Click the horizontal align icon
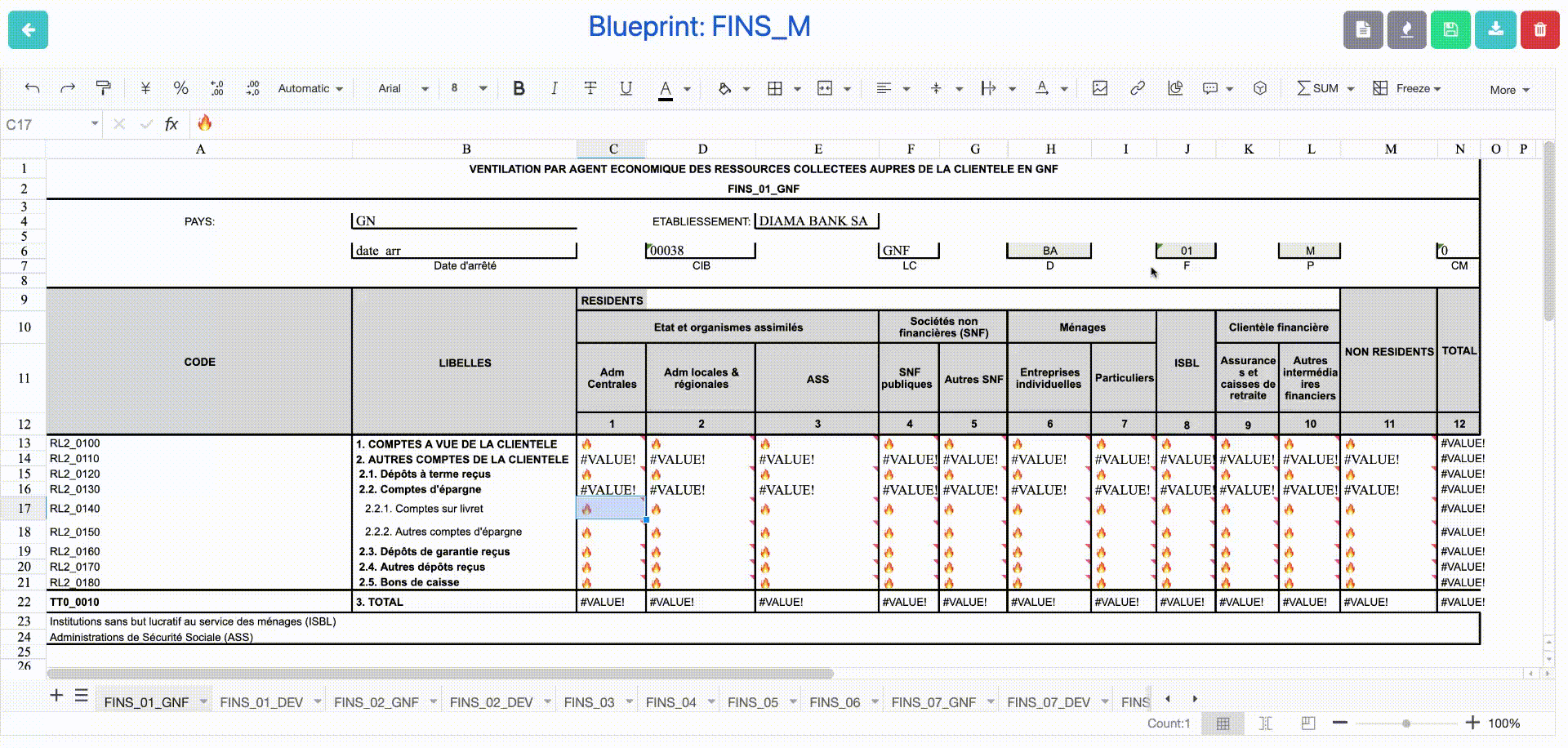Screen dimensions: 1568x748 [x=883, y=88]
